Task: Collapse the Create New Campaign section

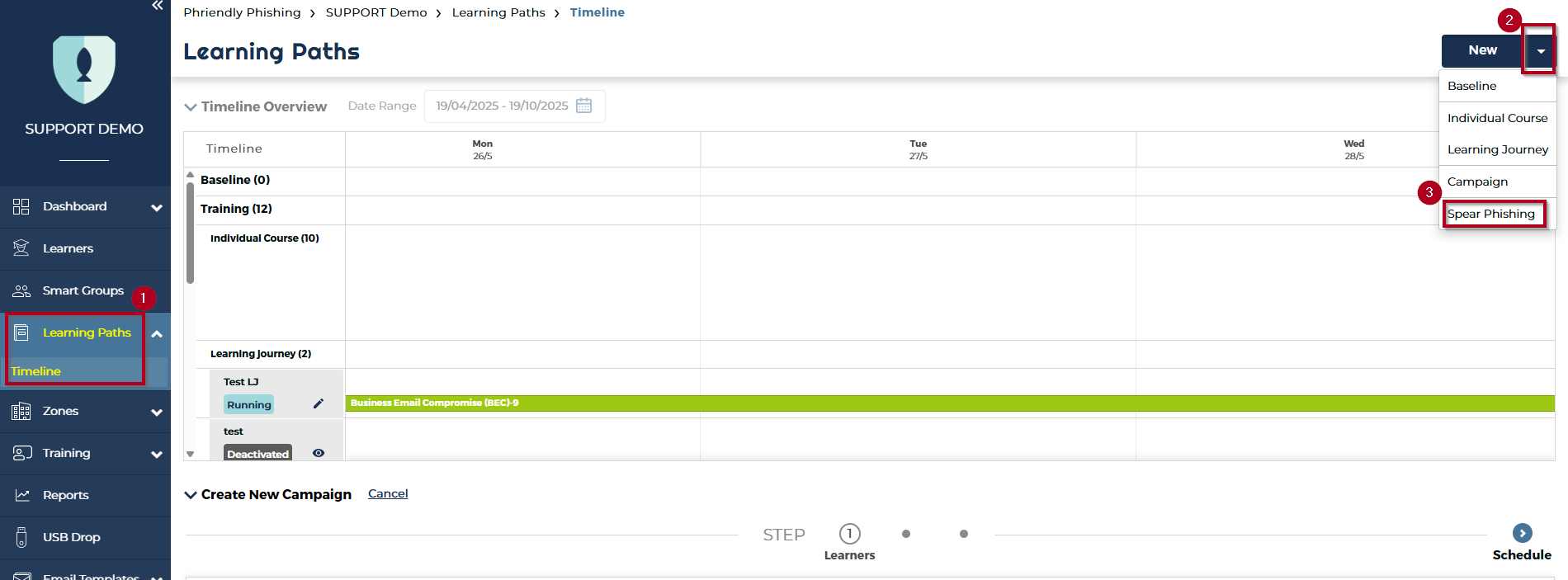Action: [191, 495]
